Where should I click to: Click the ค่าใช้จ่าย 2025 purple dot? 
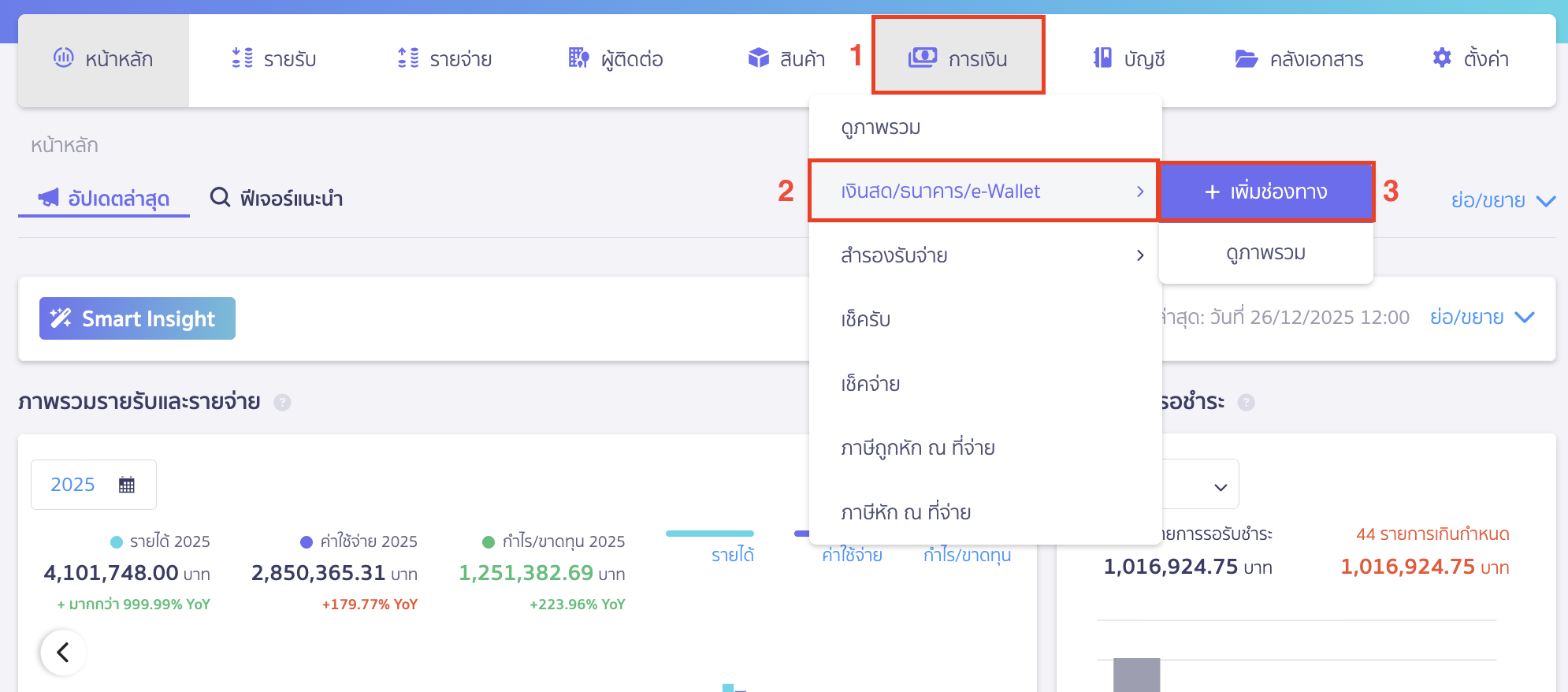coord(307,542)
